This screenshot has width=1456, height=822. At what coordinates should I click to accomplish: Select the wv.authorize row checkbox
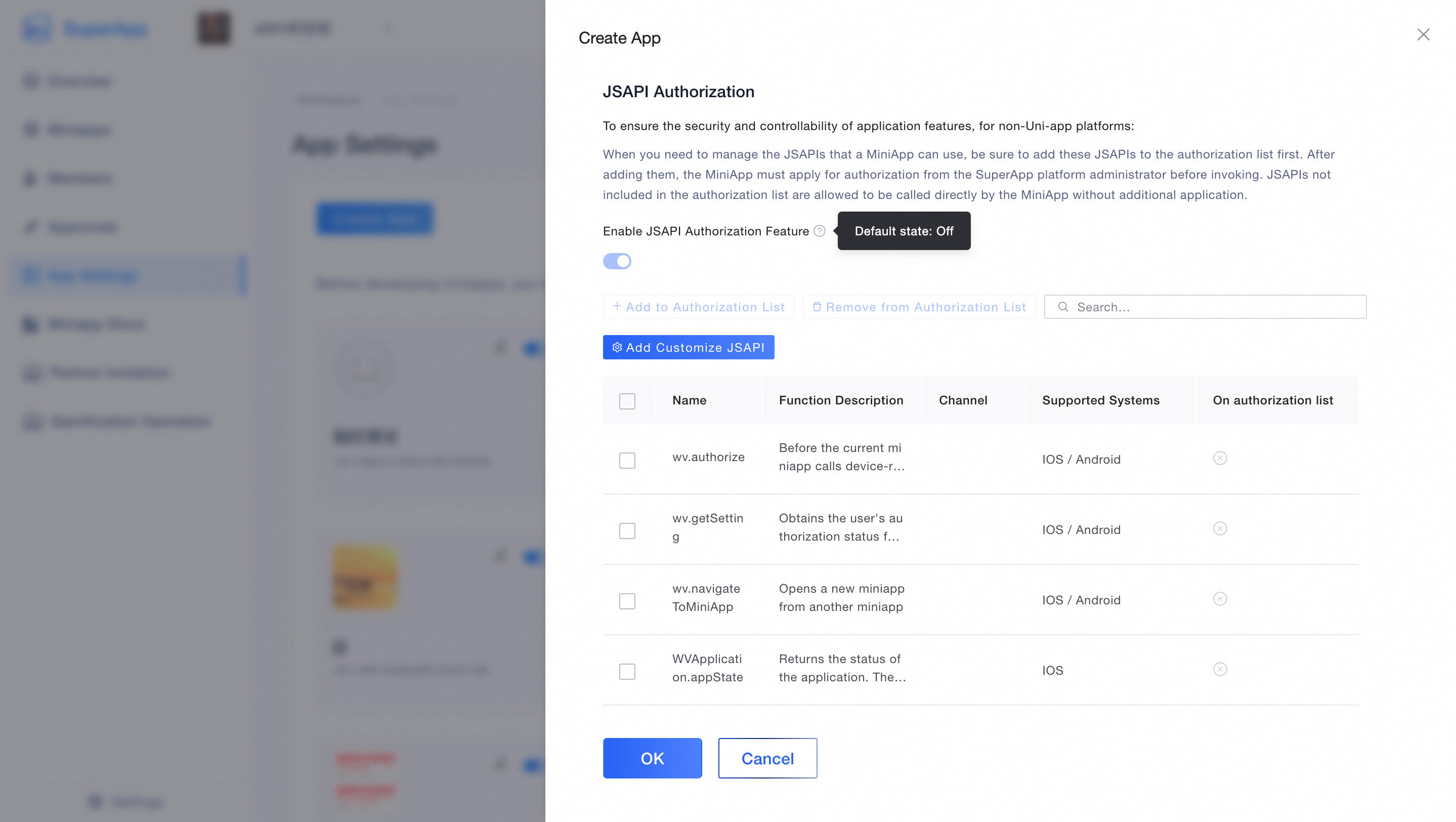(627, 460)
